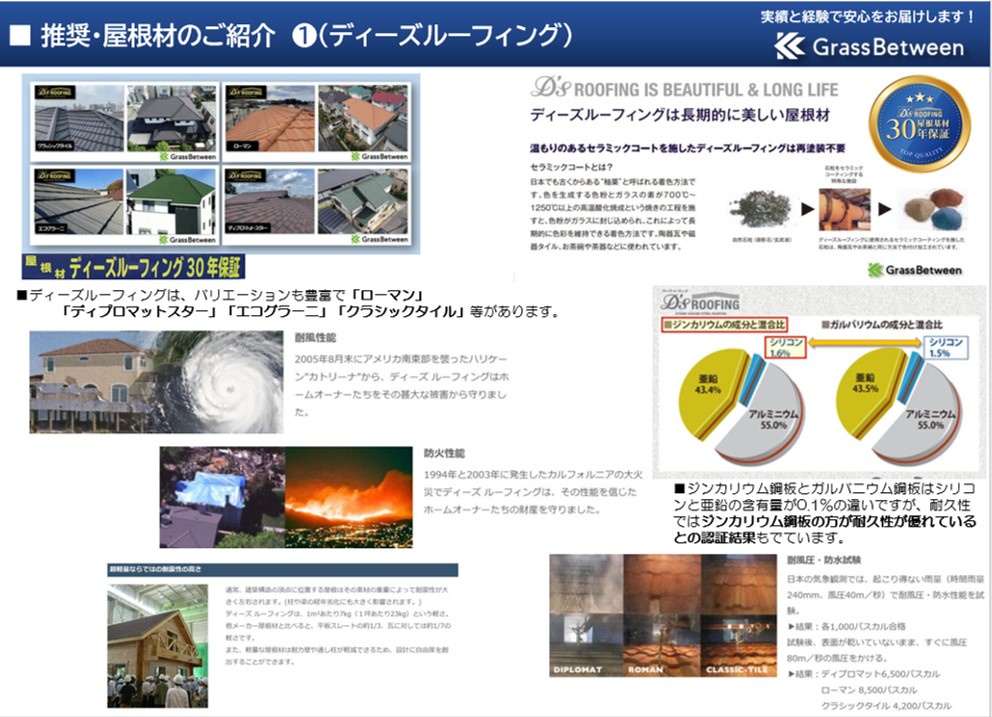The height and width of the screenshot is (717, 992).
Task: Click the subtitle ディーズルーフィングは長期的に美しい屋根材
Action: pos(680,115)
